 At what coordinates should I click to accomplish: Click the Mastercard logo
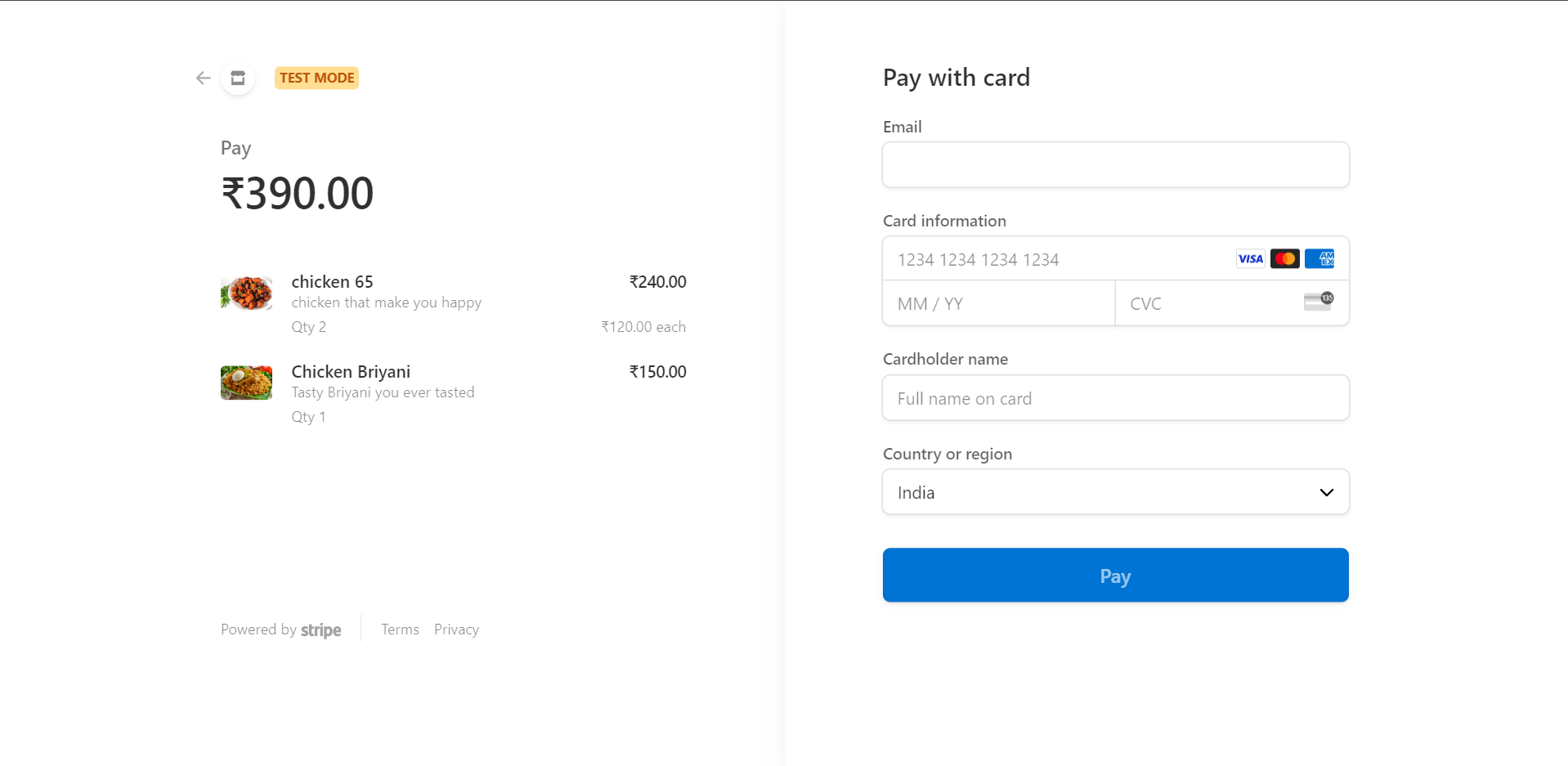pos(1285,259)
